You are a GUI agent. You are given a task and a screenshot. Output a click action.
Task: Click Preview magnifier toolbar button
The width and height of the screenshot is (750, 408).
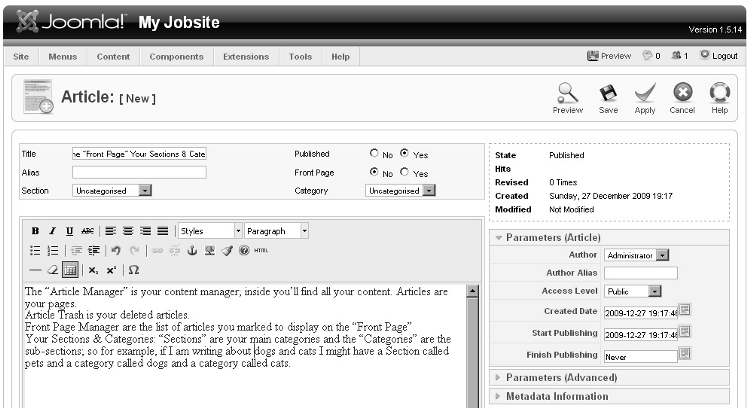[x=568, y=98]
